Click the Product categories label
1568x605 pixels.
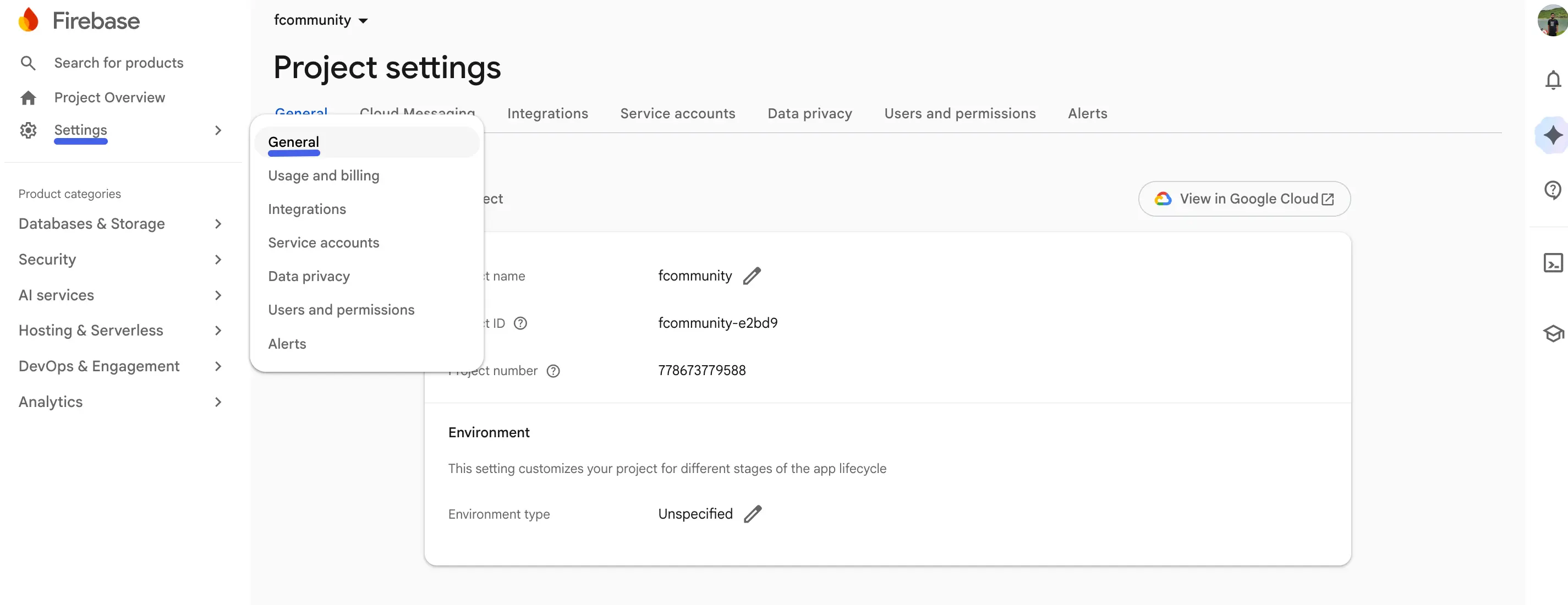69,194
